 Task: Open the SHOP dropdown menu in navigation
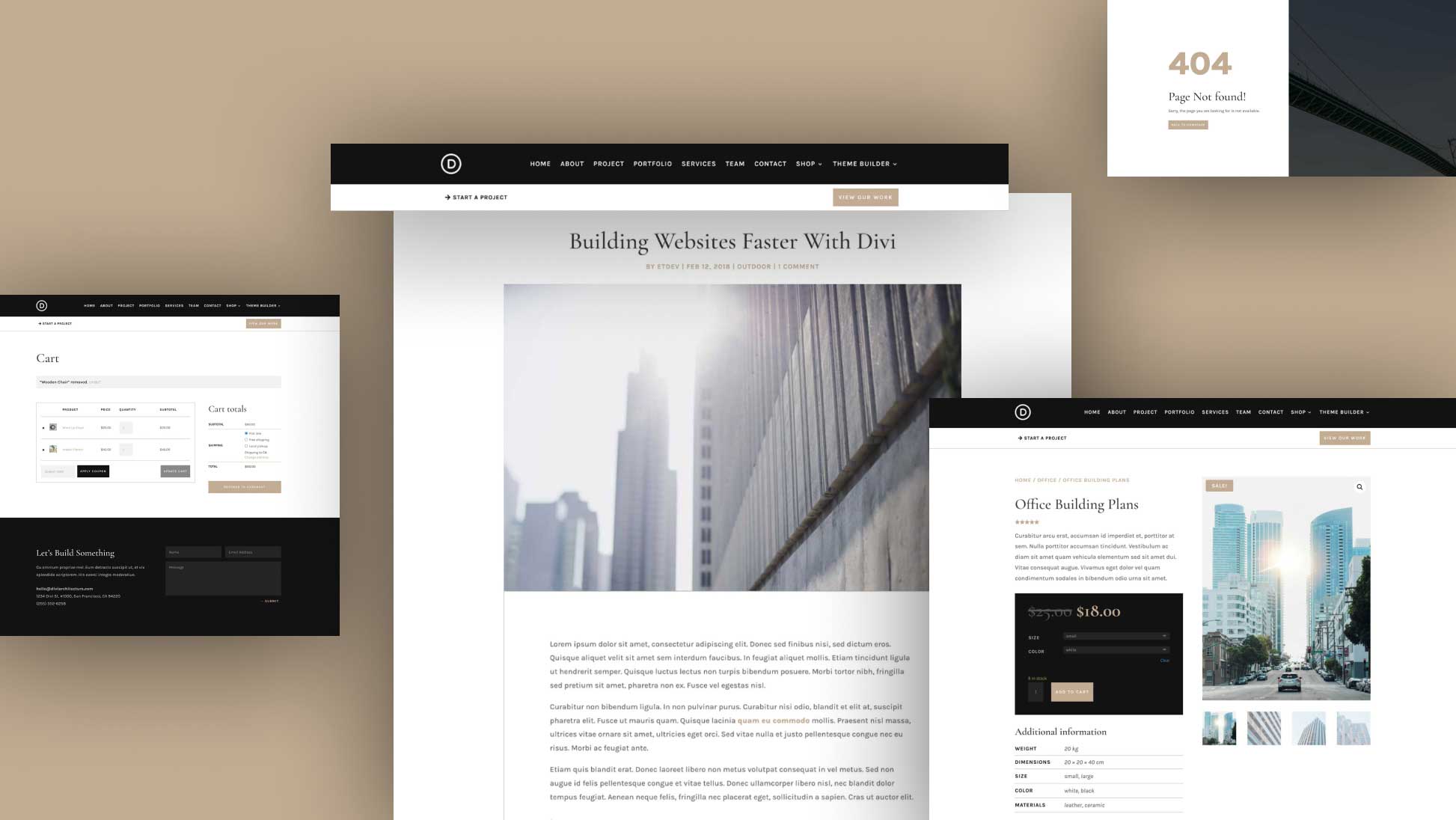[x=808, y=164]
